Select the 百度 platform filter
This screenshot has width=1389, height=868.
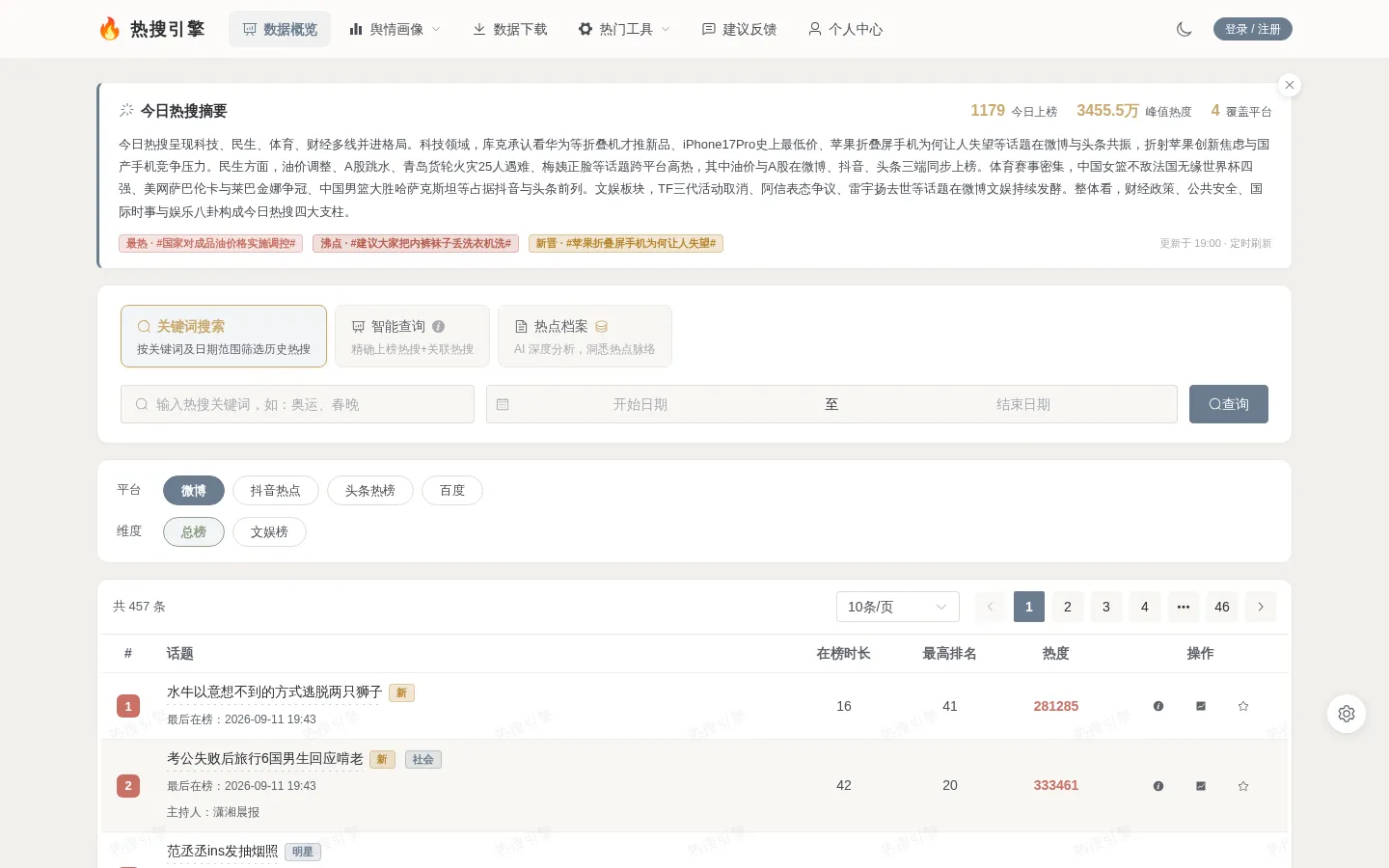point(452,491)
